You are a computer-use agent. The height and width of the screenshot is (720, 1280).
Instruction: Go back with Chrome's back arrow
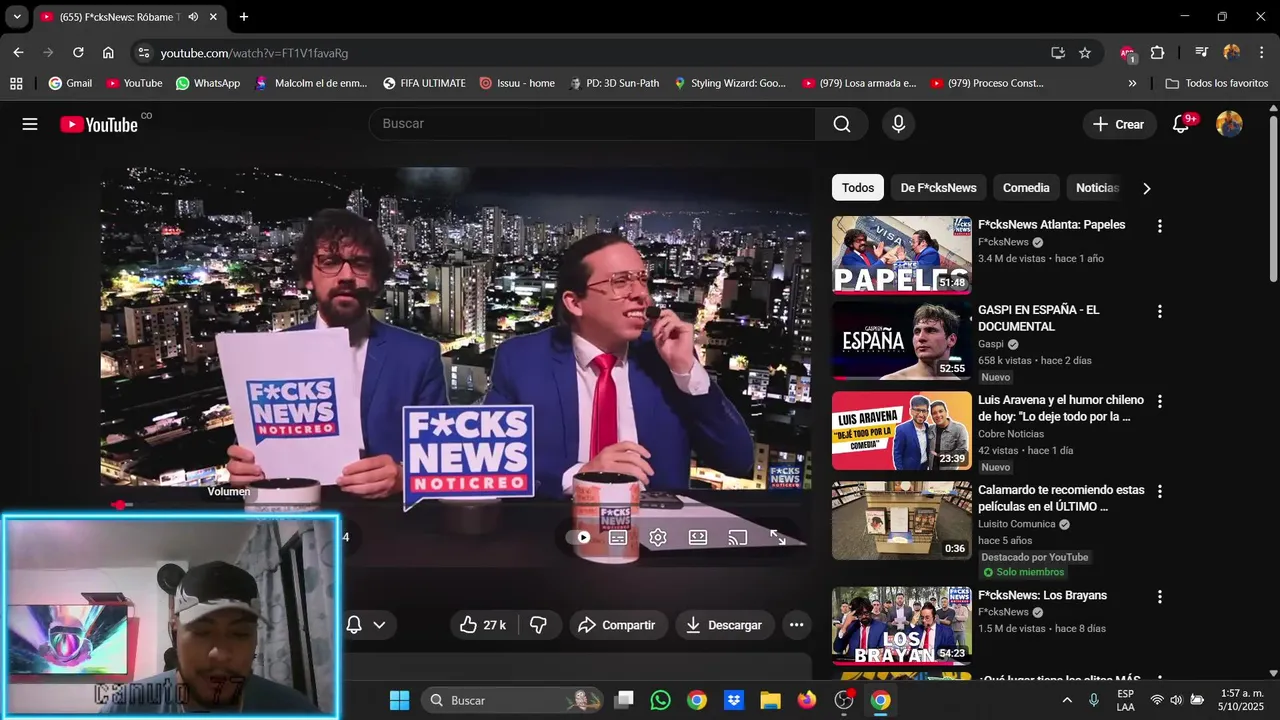pyautogui.click(x=18, y=53)
